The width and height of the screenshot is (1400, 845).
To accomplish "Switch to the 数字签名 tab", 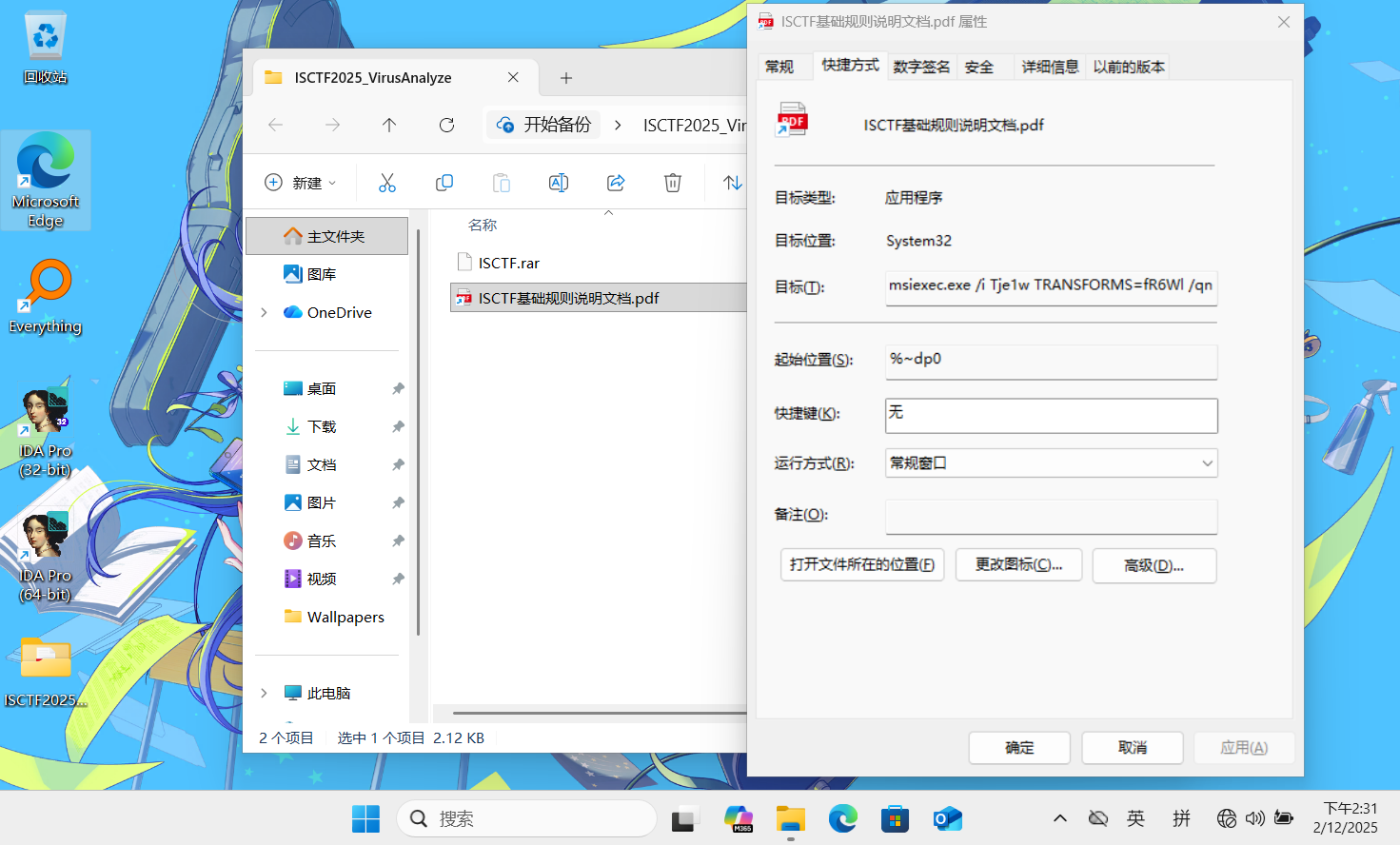I will pos(921,67).
